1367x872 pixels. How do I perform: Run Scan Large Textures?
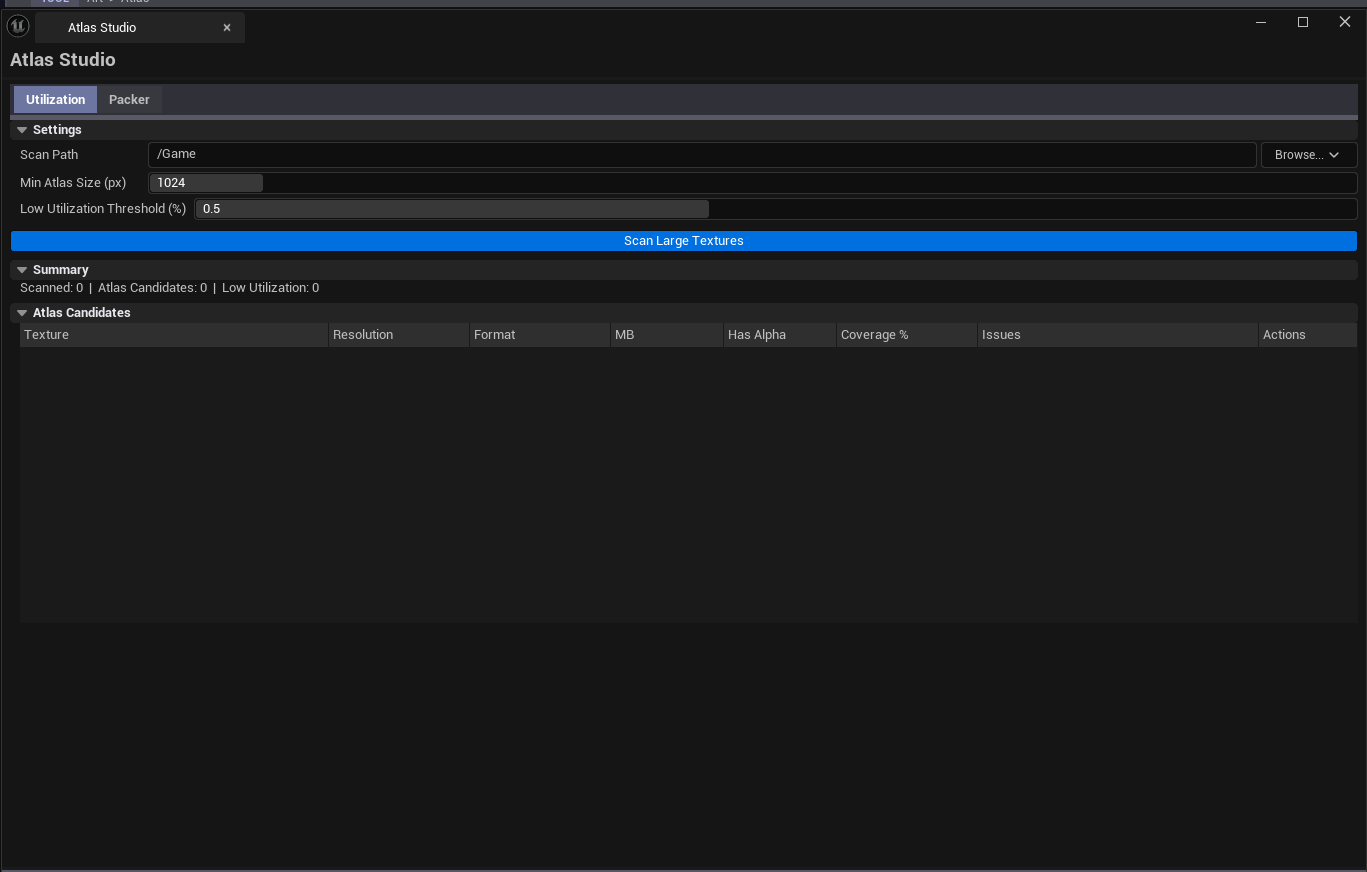coord(684,241)
